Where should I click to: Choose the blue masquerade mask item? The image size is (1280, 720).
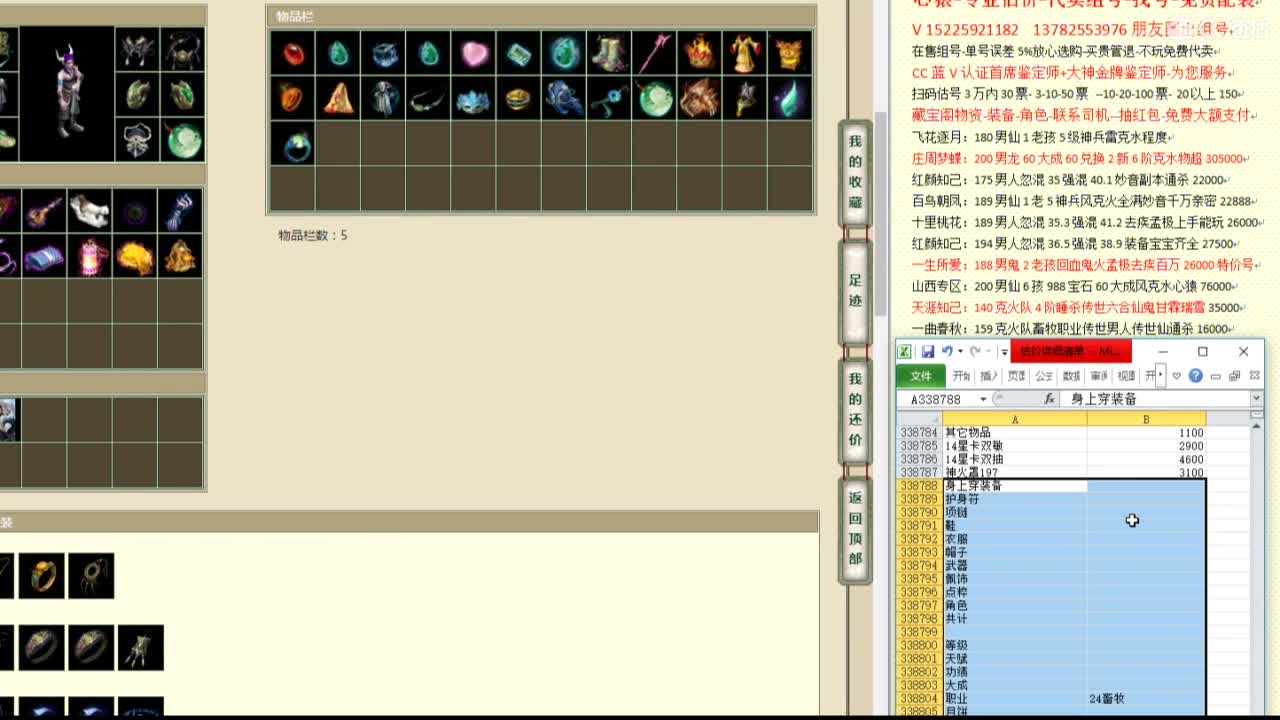(473, 98)
